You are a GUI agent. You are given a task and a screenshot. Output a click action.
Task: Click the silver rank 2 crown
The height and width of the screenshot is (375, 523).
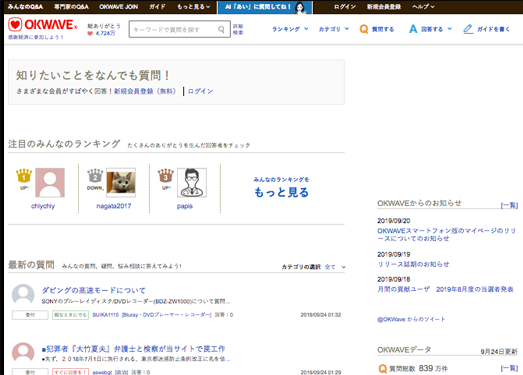(95, 175)
